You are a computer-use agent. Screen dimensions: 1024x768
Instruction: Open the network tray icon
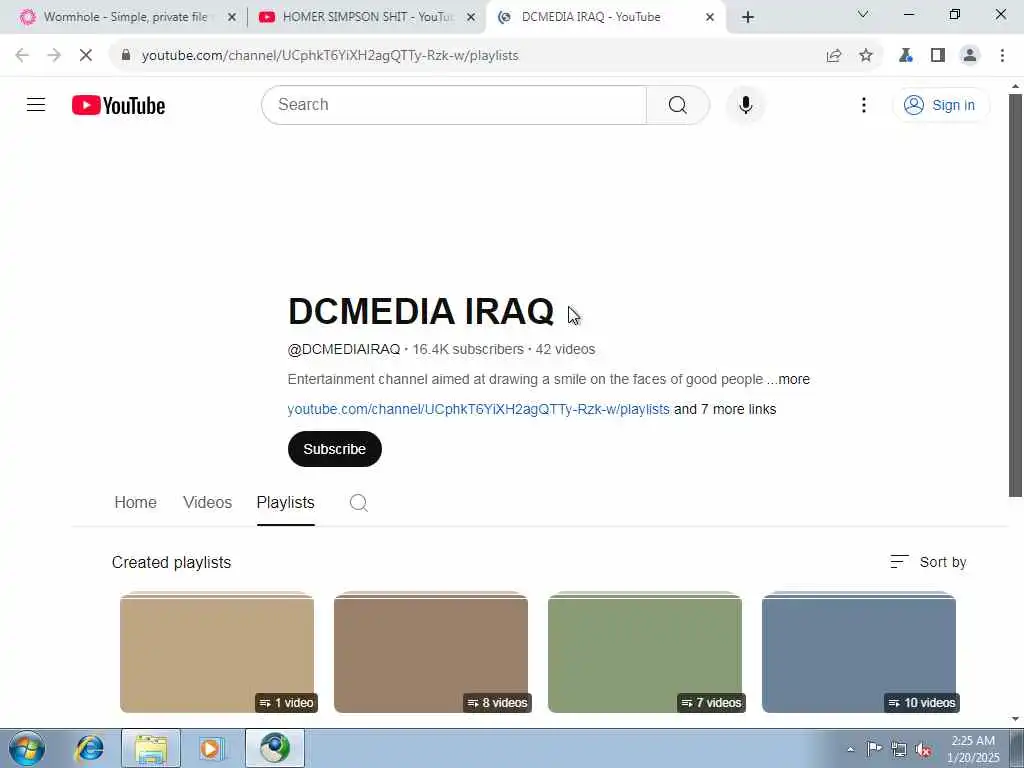(x=899, y=749)
